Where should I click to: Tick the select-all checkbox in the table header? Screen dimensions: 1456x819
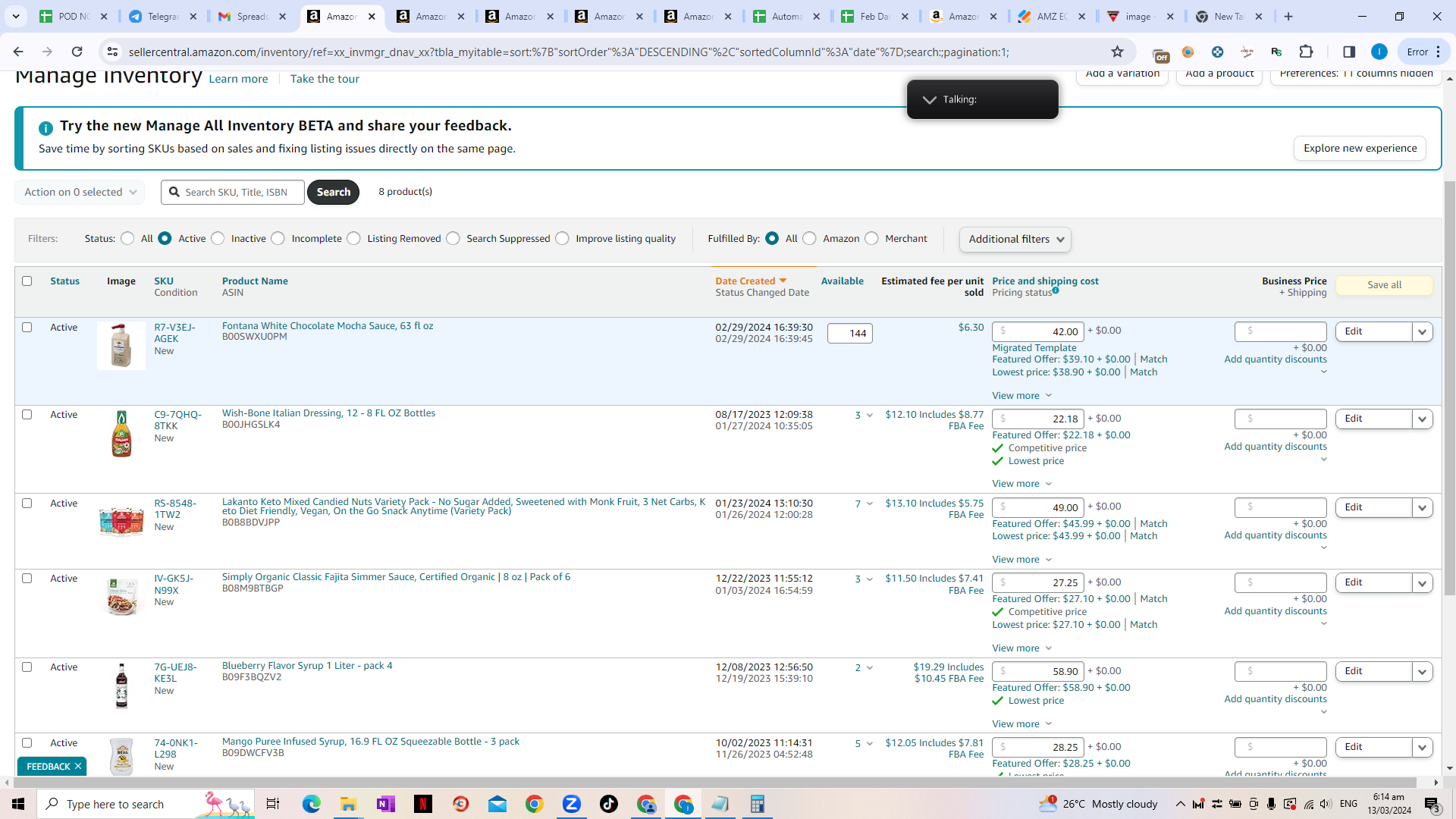click(27, 281)
